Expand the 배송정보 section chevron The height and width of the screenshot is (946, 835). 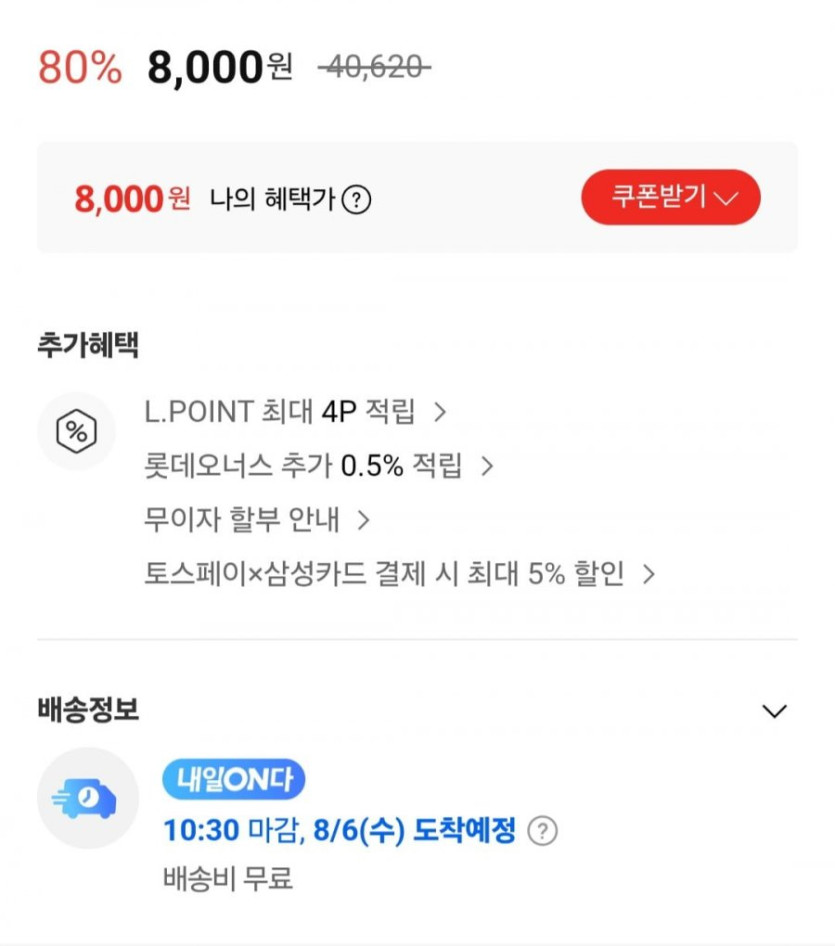click(x=774, y=711)
